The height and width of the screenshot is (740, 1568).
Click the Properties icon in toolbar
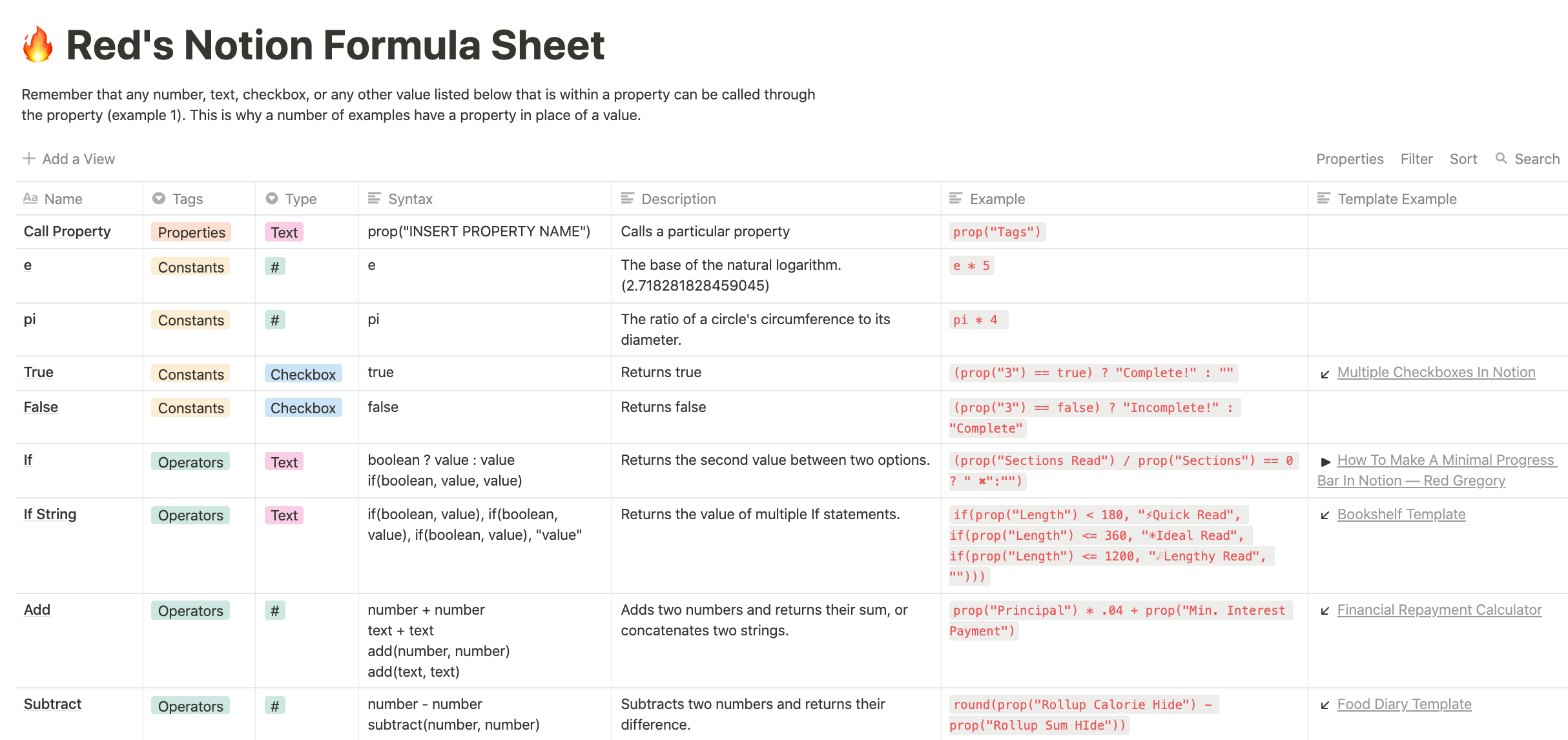(x=1348, y=159)
